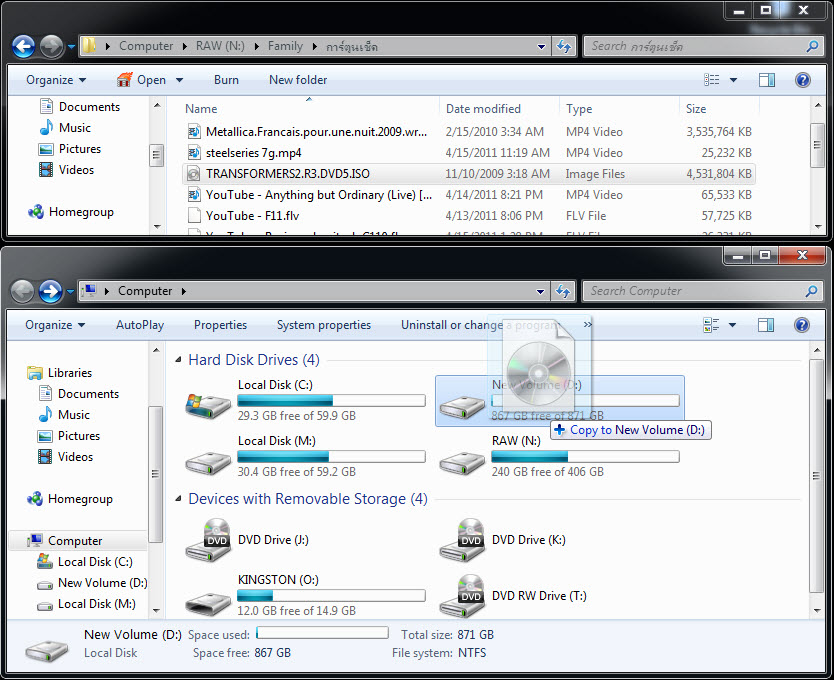Expand view options arrow in top window

[733, 80]
